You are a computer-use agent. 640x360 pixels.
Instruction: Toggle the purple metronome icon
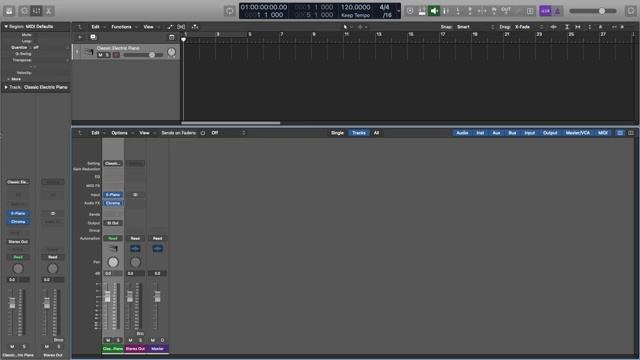point(557,11)
